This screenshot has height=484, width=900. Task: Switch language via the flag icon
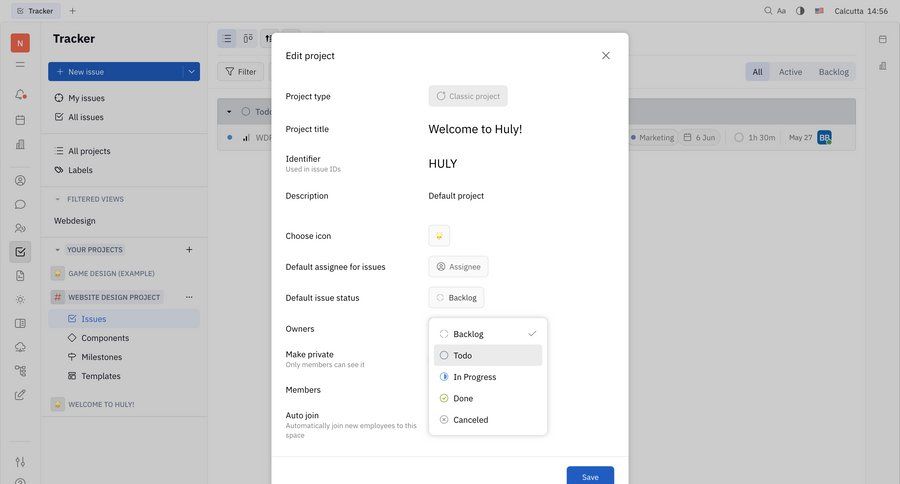tap(819, 11)
